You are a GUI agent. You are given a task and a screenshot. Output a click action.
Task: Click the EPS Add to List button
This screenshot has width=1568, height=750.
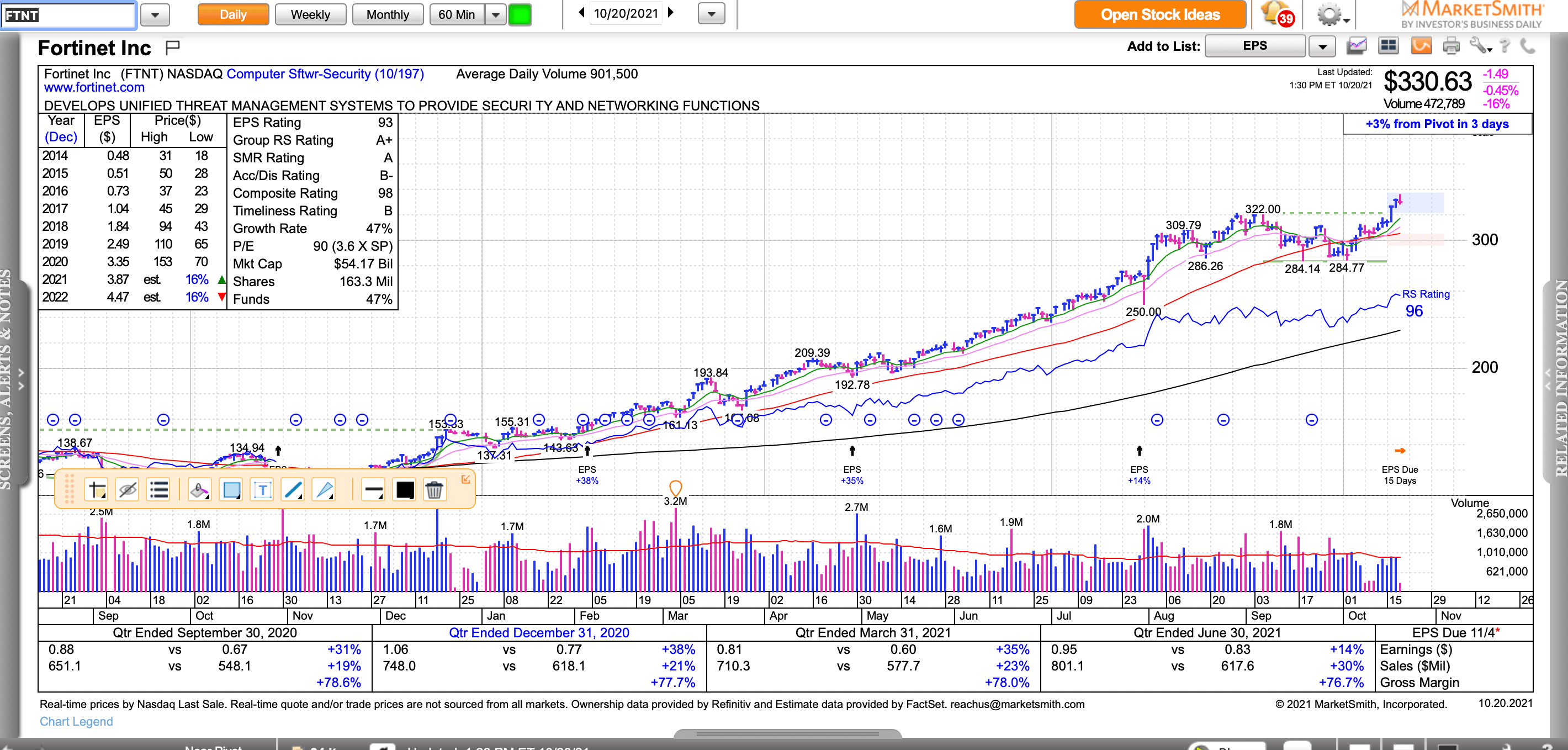point(1255,46)
